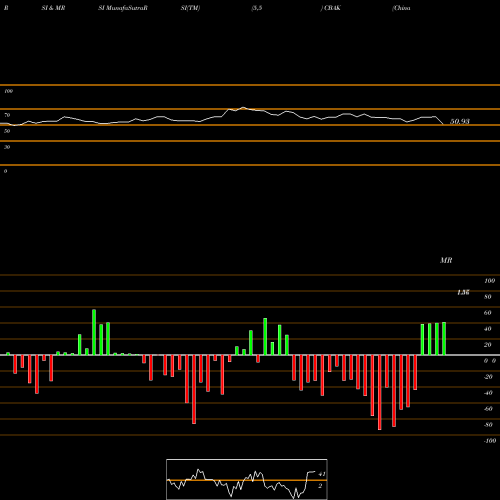Click the '(China' header text
Viewport: 500px width, 500px height.
(x=401, y=8)
